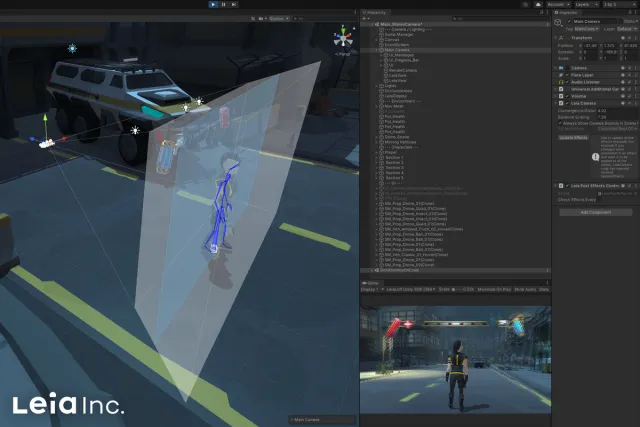Image resolution: width=640 pixels, height=427 pixels.
Task: Adjust the Game view Scale slider
Action: click(458, 289)
